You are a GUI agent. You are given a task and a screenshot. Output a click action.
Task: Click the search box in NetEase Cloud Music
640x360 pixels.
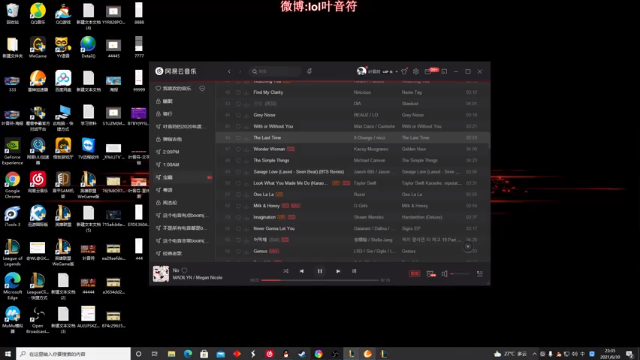coord(275,71)
